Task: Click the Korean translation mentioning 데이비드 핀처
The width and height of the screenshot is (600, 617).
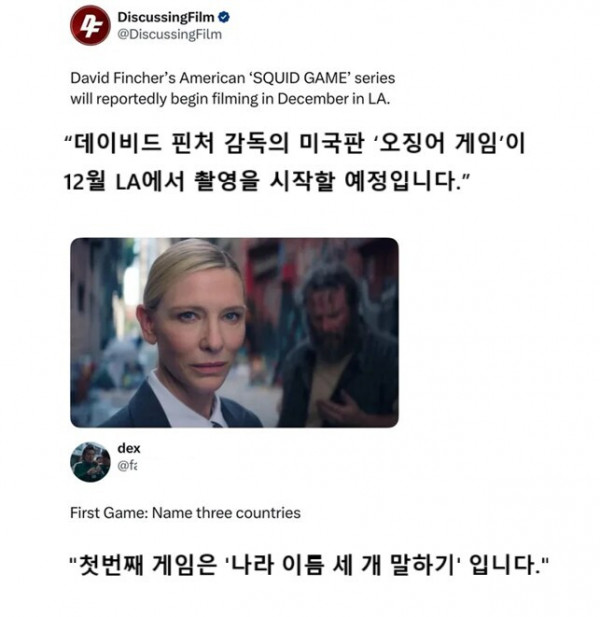Action: 295,143
